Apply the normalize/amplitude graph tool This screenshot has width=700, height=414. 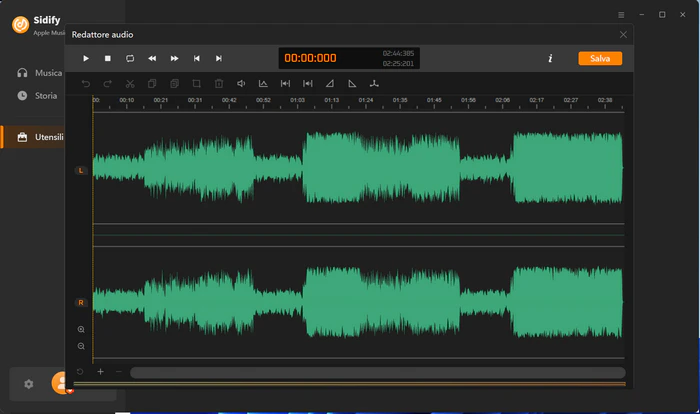[x=263, y=84]
